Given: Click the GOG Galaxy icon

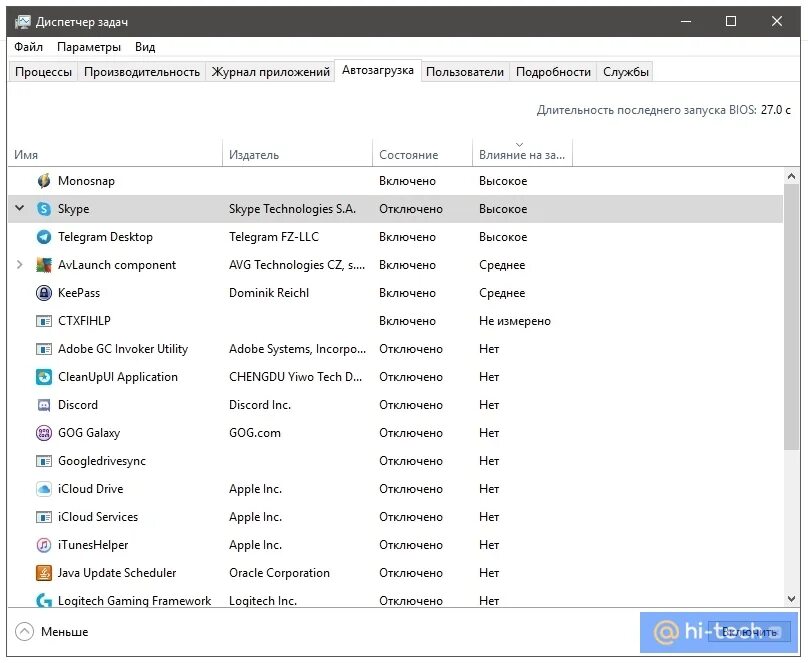Looking at the screenshot, I should click(44, 433).
